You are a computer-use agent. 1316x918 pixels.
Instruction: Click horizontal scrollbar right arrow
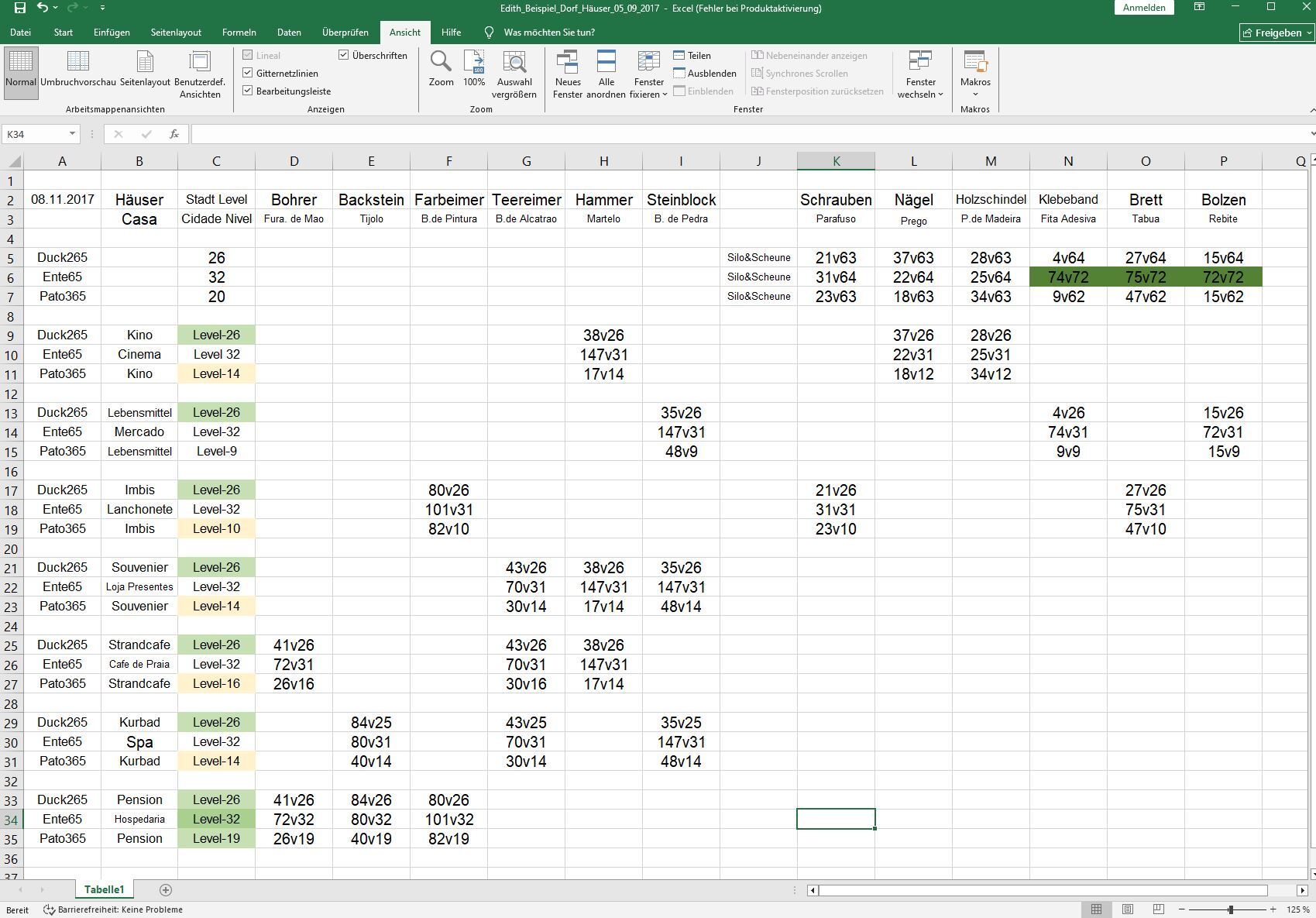1302,890
